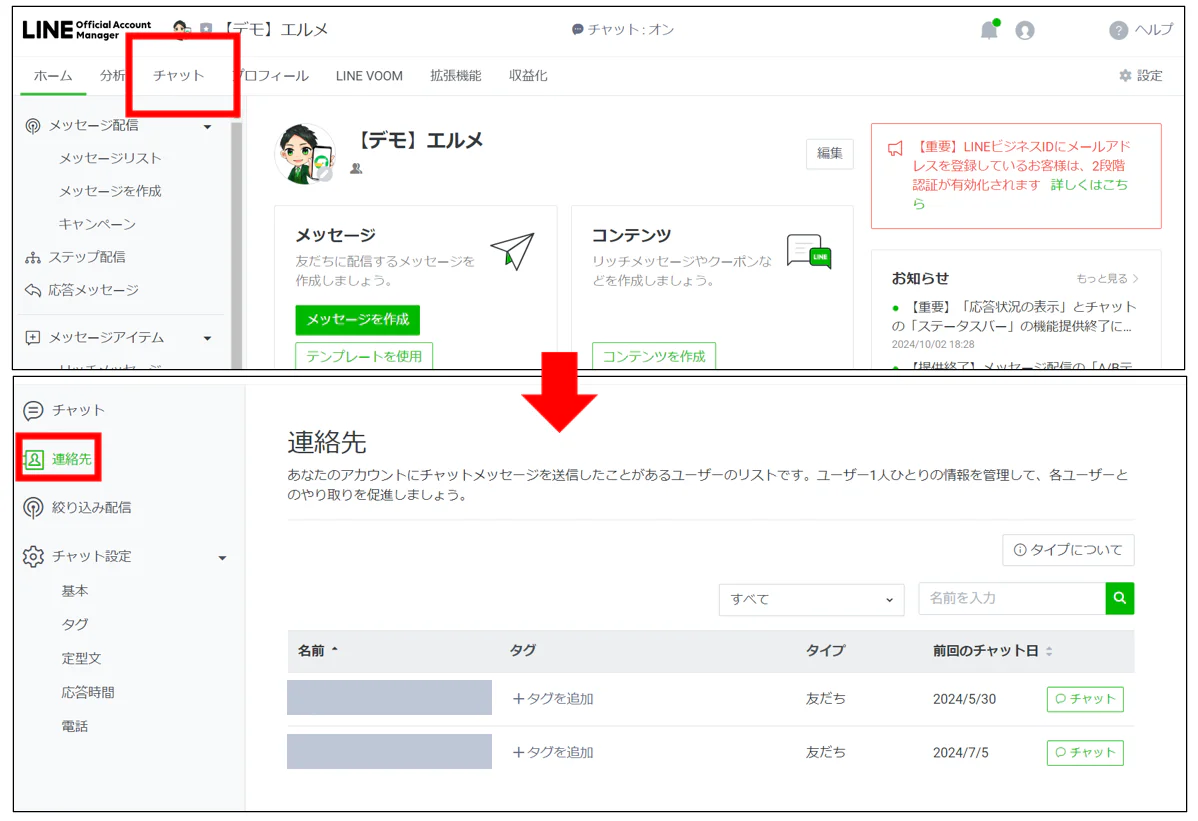This screenshot has height=821, width=1198.
Task: Open chat for the 2024/5/30 contact
Action: point(1085,699)
